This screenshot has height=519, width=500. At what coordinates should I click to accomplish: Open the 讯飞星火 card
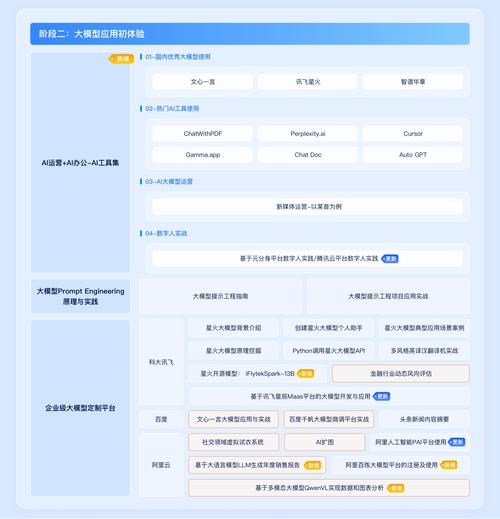click(x=308, y=82)
